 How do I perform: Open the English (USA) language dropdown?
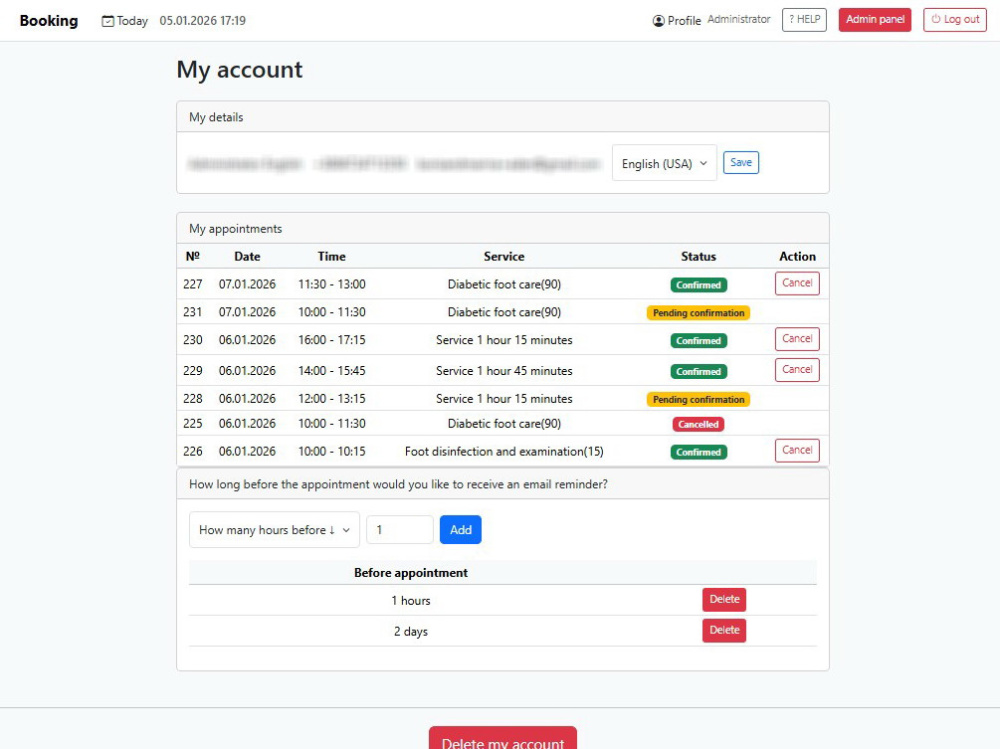664,163
